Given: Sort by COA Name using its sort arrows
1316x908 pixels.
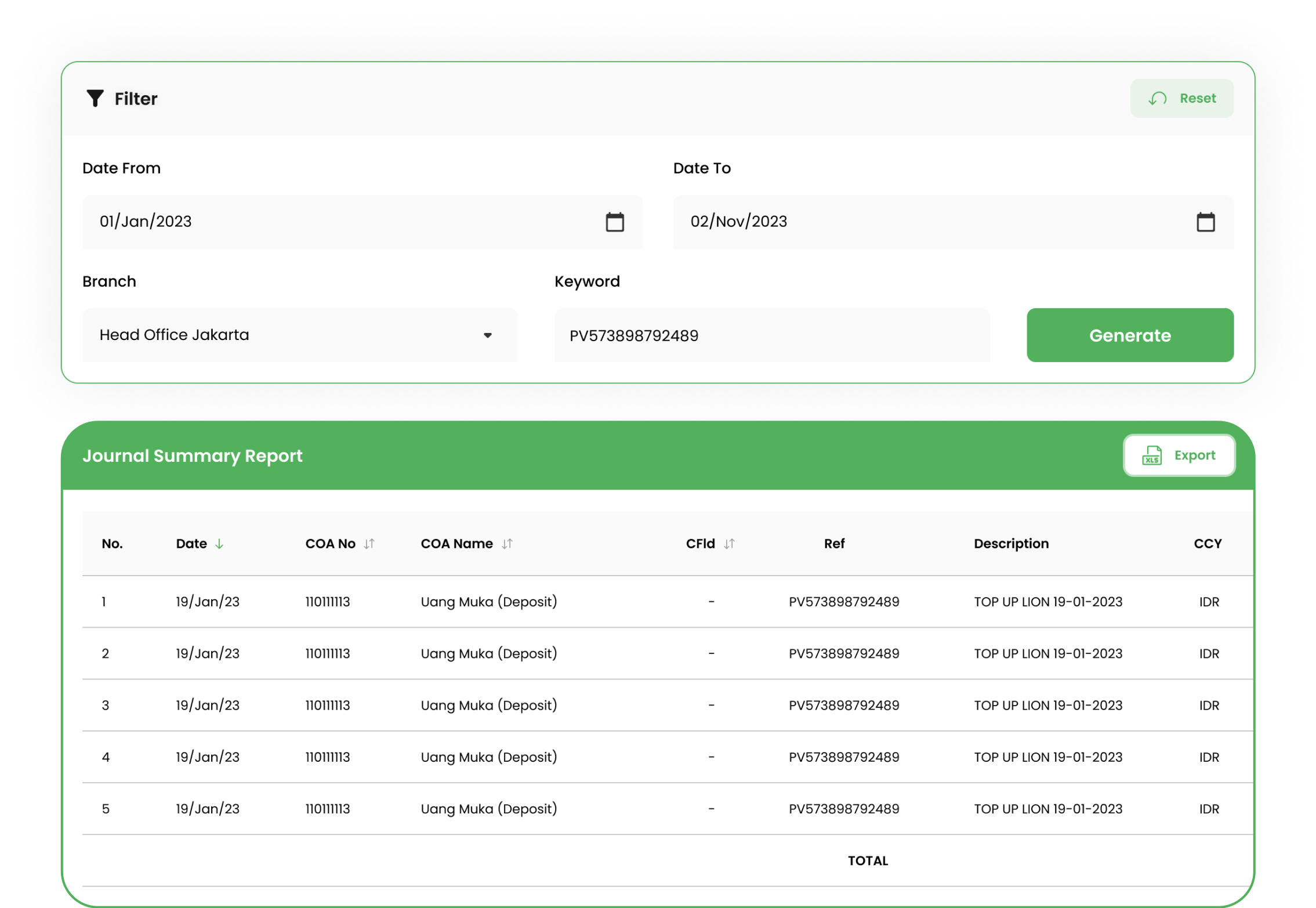Looking at the screenshot, I should coord(507,544).
